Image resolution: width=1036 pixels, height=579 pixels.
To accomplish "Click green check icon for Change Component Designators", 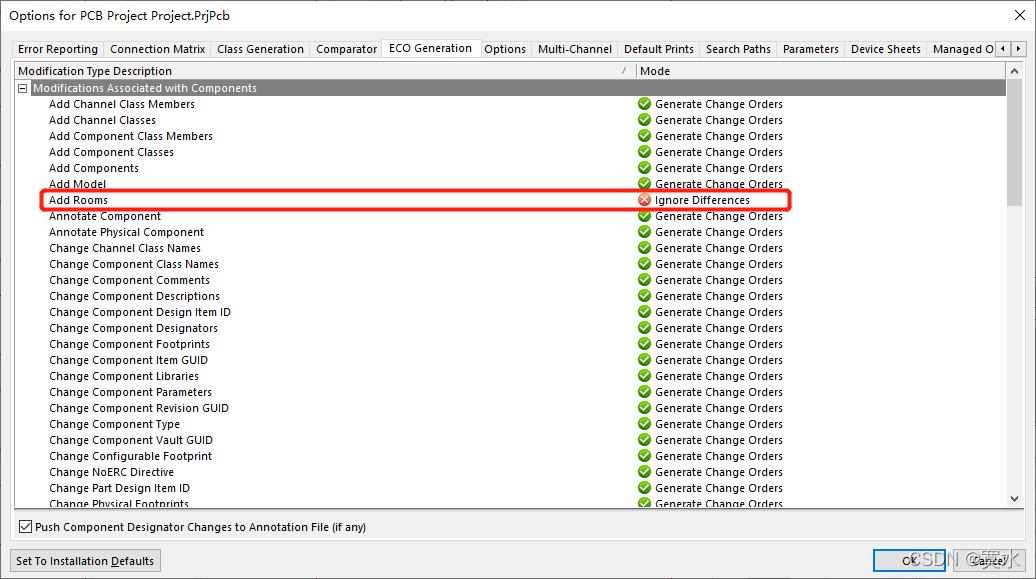I will coord(644,328).
